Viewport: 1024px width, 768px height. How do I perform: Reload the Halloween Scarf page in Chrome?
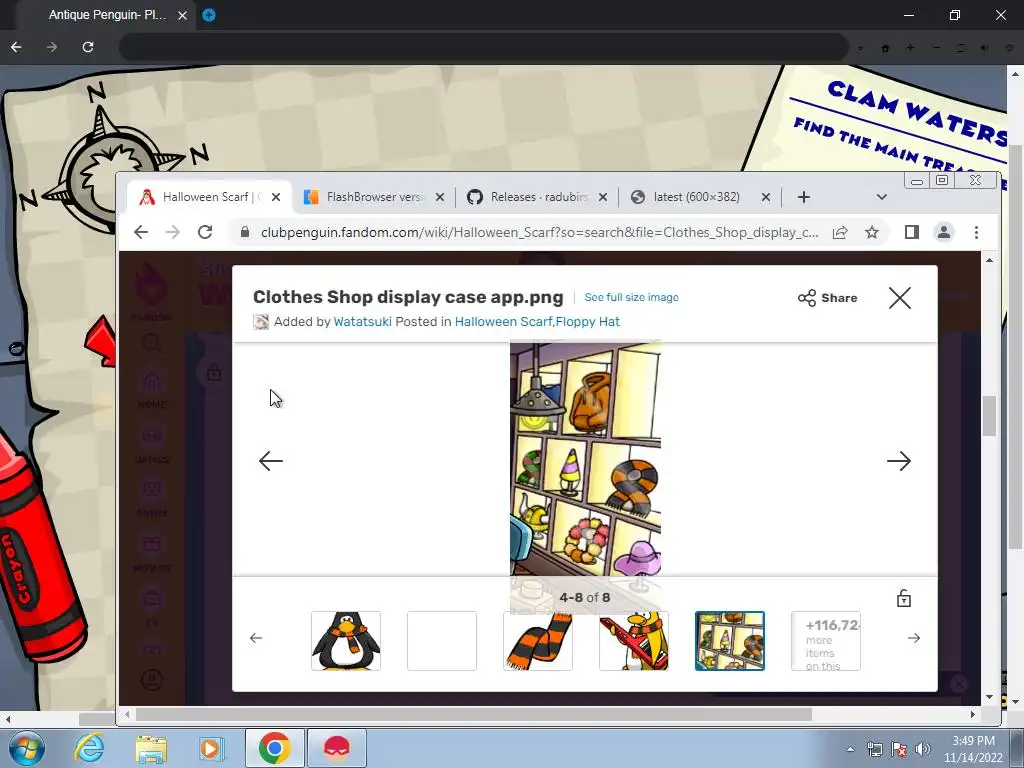tap(205, 232)
